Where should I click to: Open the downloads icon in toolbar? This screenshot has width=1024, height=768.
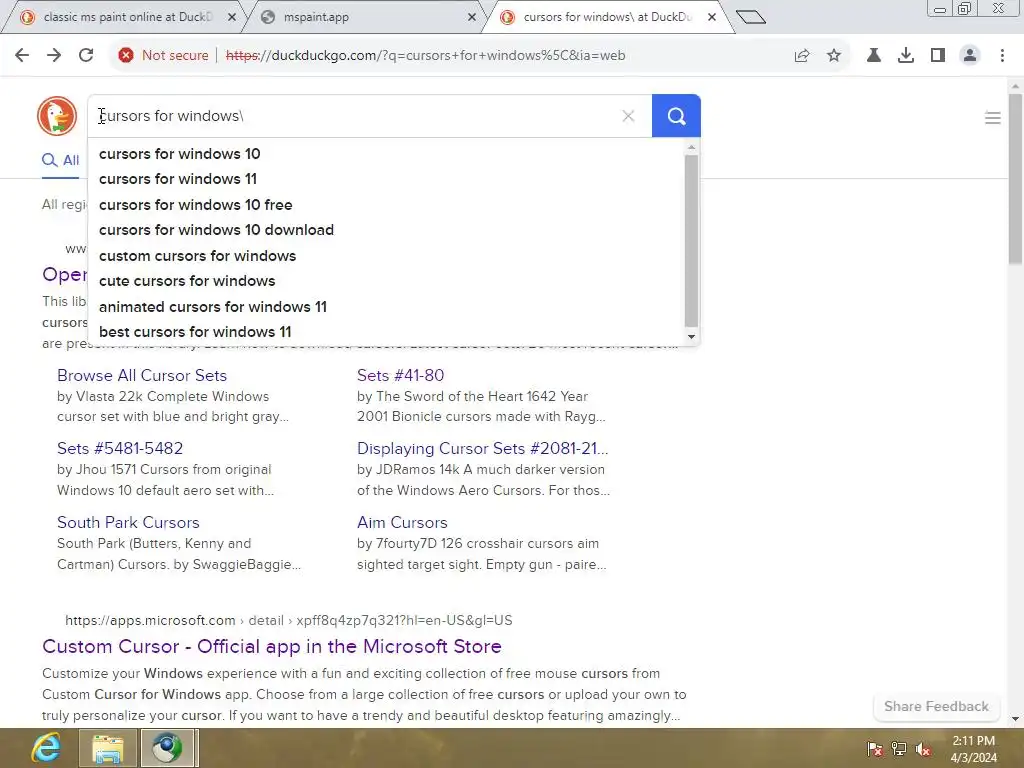coord(906,56)
